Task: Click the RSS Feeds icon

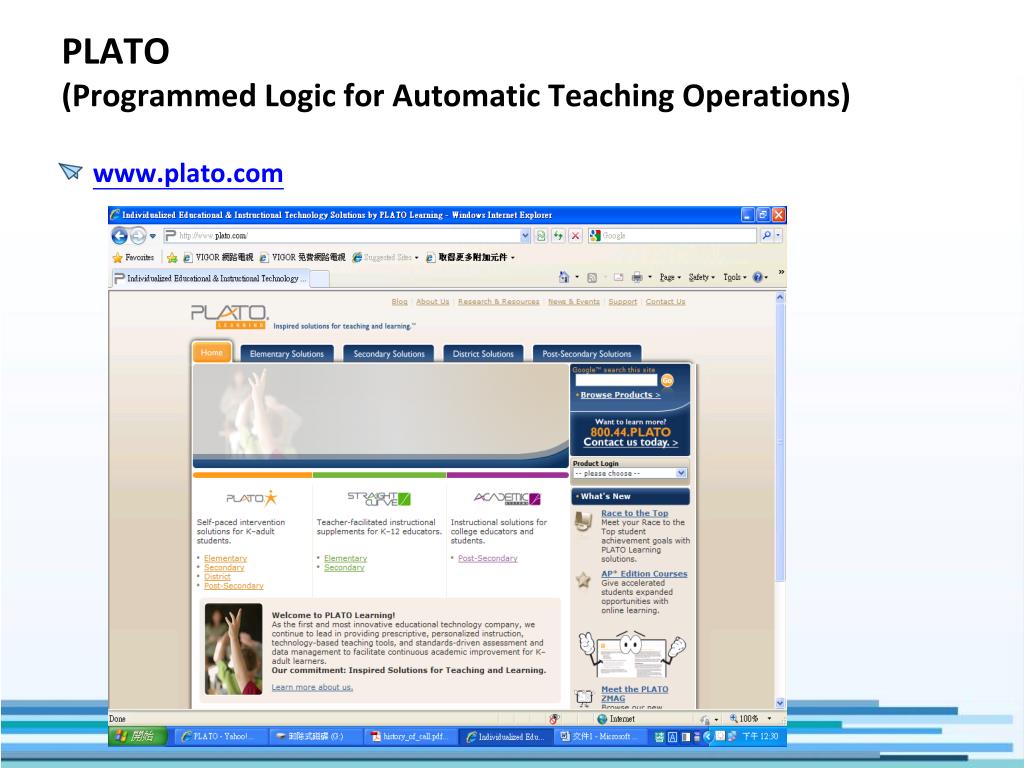Action: 592,278
